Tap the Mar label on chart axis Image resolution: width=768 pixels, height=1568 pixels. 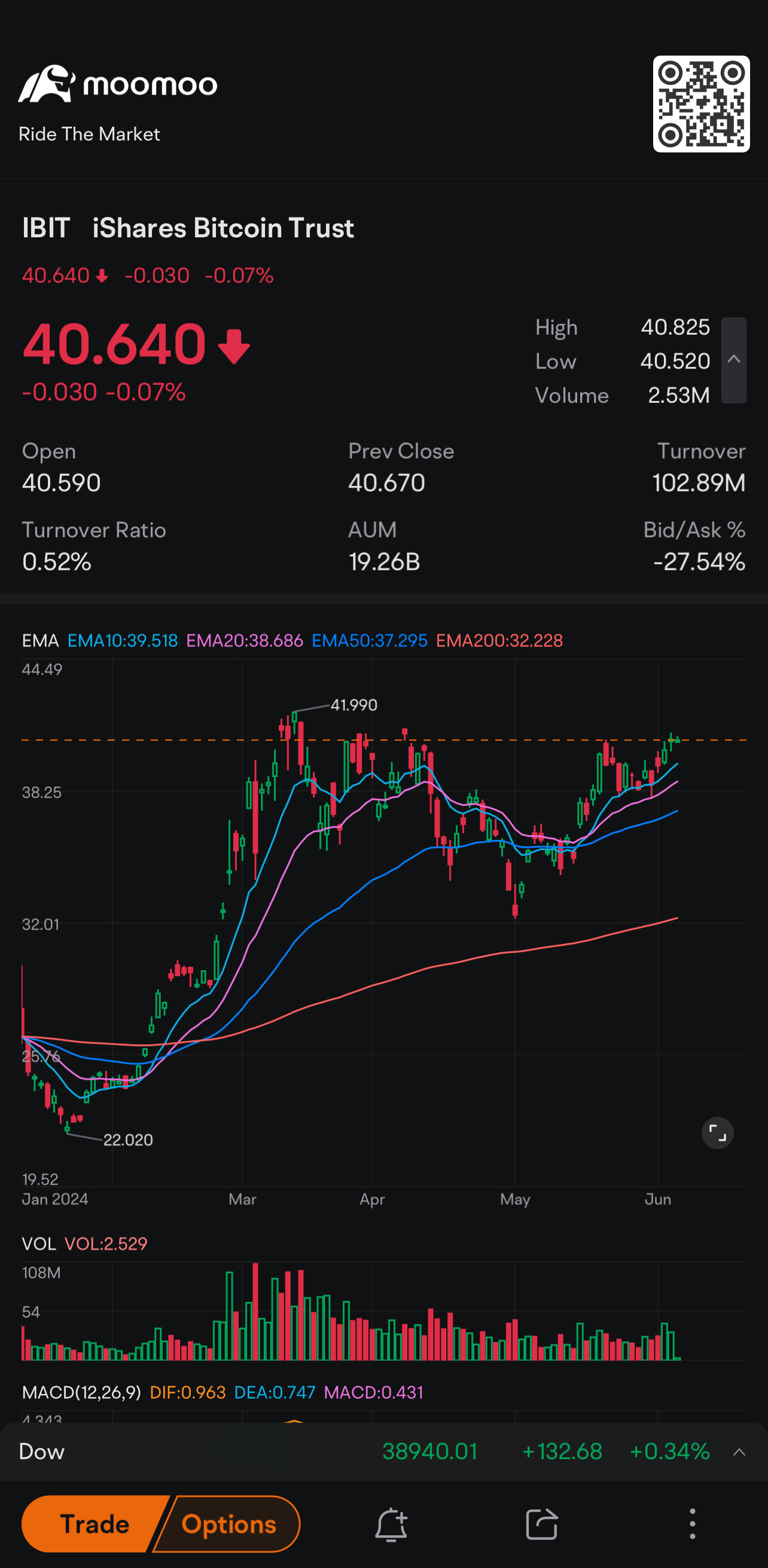coord(242,1199)
